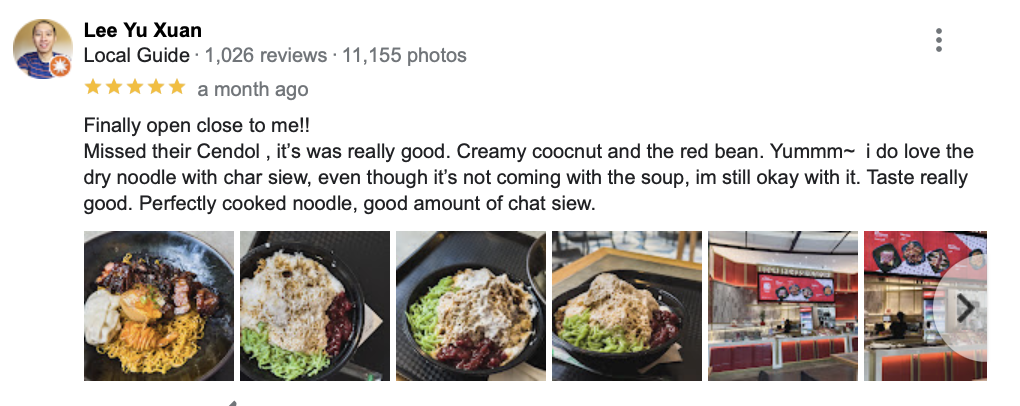Image resolution: width=1020 pixels, height=406 pixels.
Task: Click the 'a month ago' timestamp
Action: (x=253, y=89)
